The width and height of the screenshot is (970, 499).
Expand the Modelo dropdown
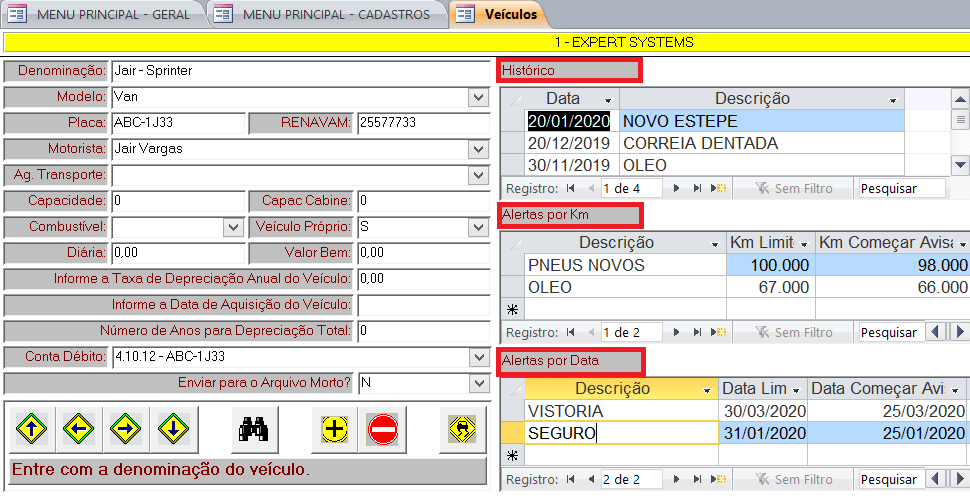(477, 97)
